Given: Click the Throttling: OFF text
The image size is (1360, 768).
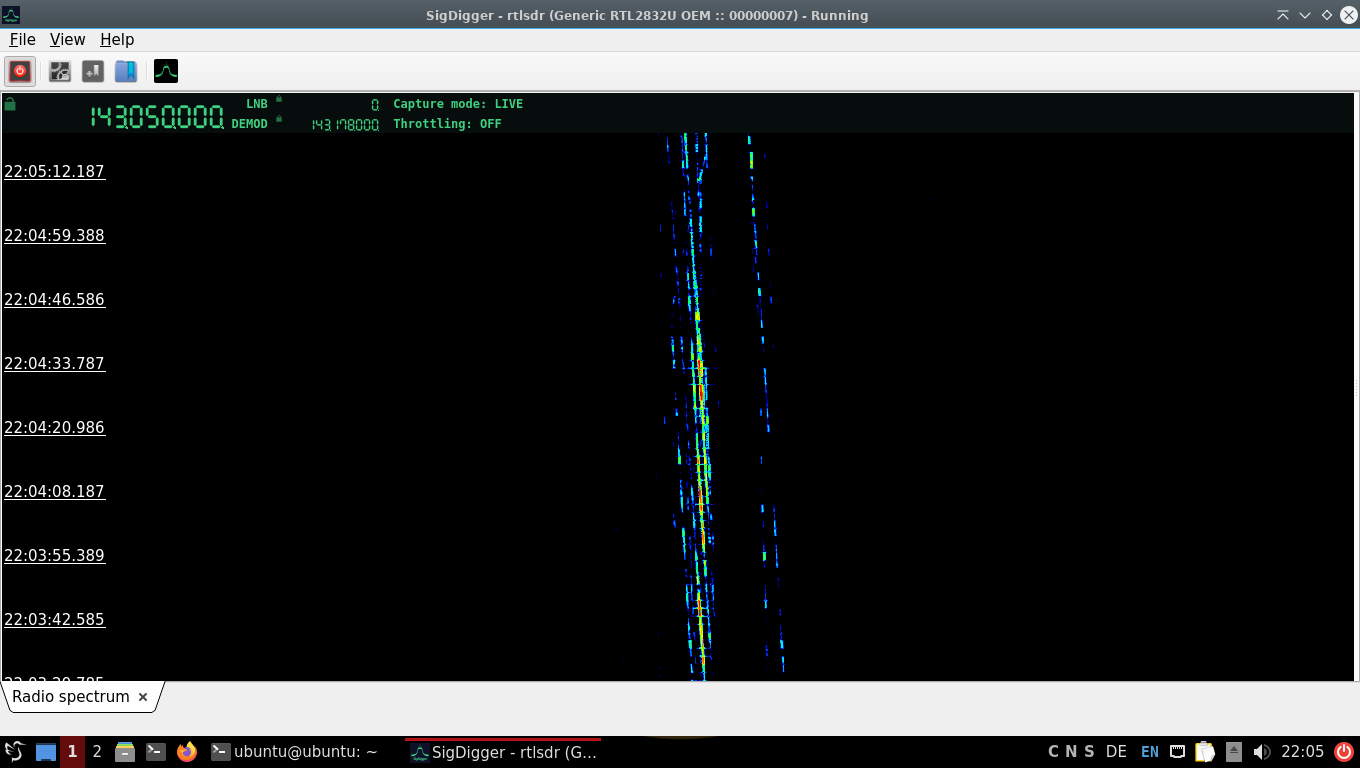Looking at the screenshot, I should [447, 124].
